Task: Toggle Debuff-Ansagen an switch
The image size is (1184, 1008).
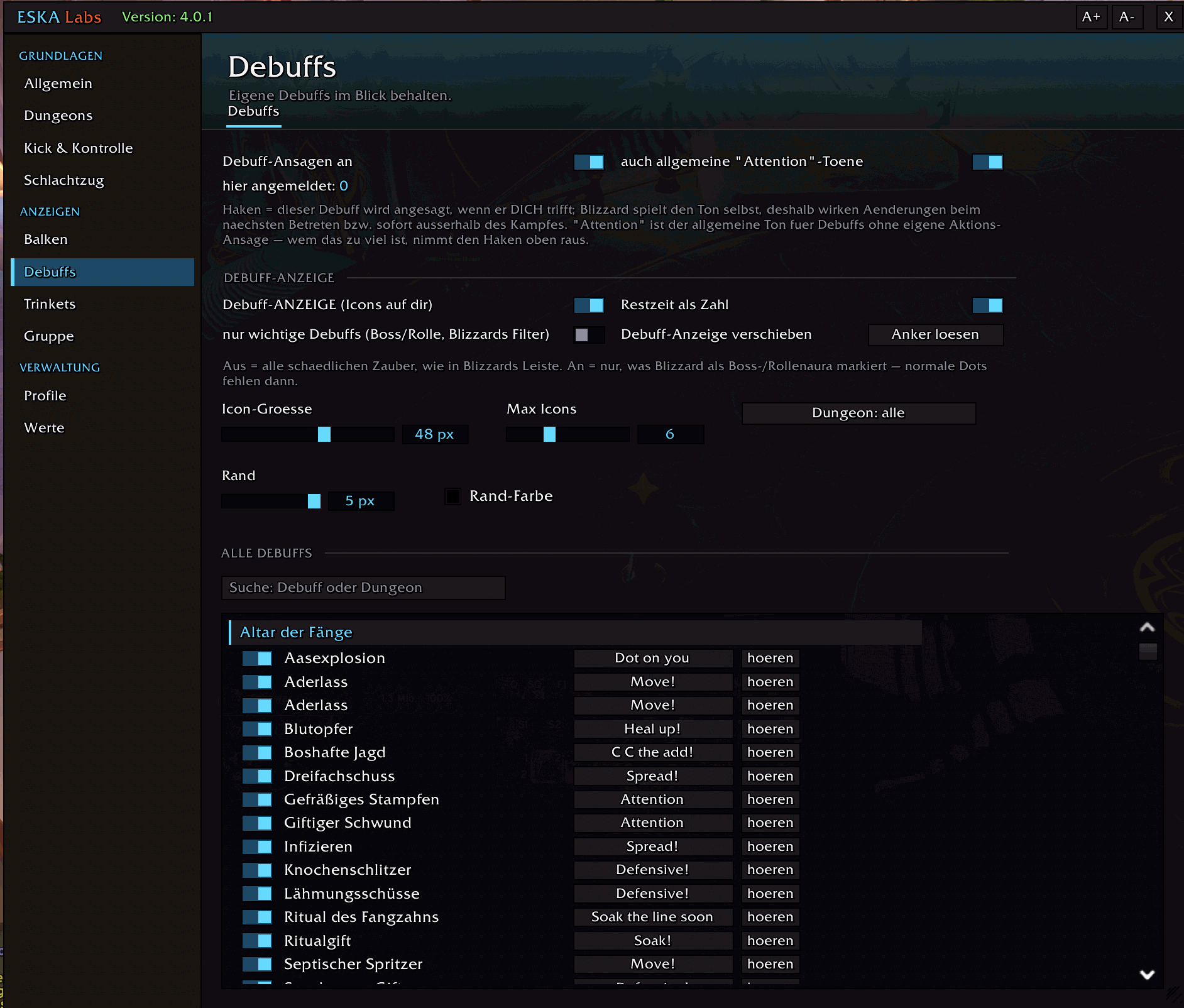Action: click(x=589, y=162)
